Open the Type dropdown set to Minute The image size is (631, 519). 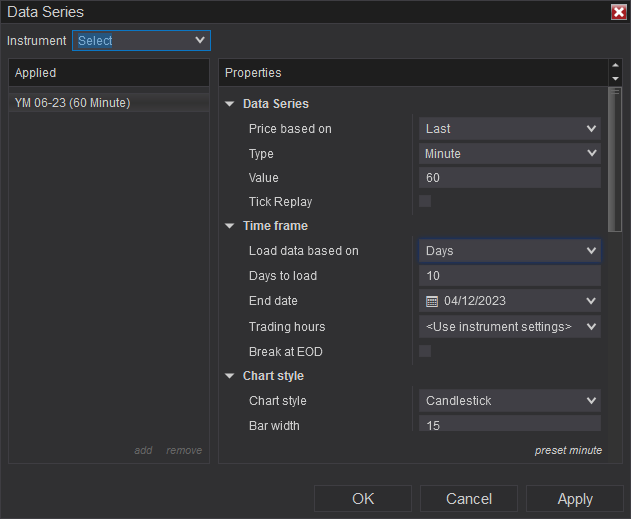[x=510, y=153]
